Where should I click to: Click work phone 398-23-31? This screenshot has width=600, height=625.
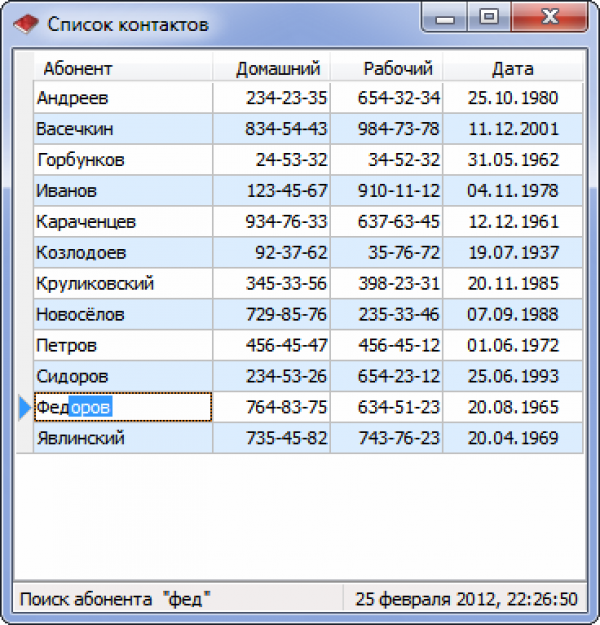click(x=387, y=283)
